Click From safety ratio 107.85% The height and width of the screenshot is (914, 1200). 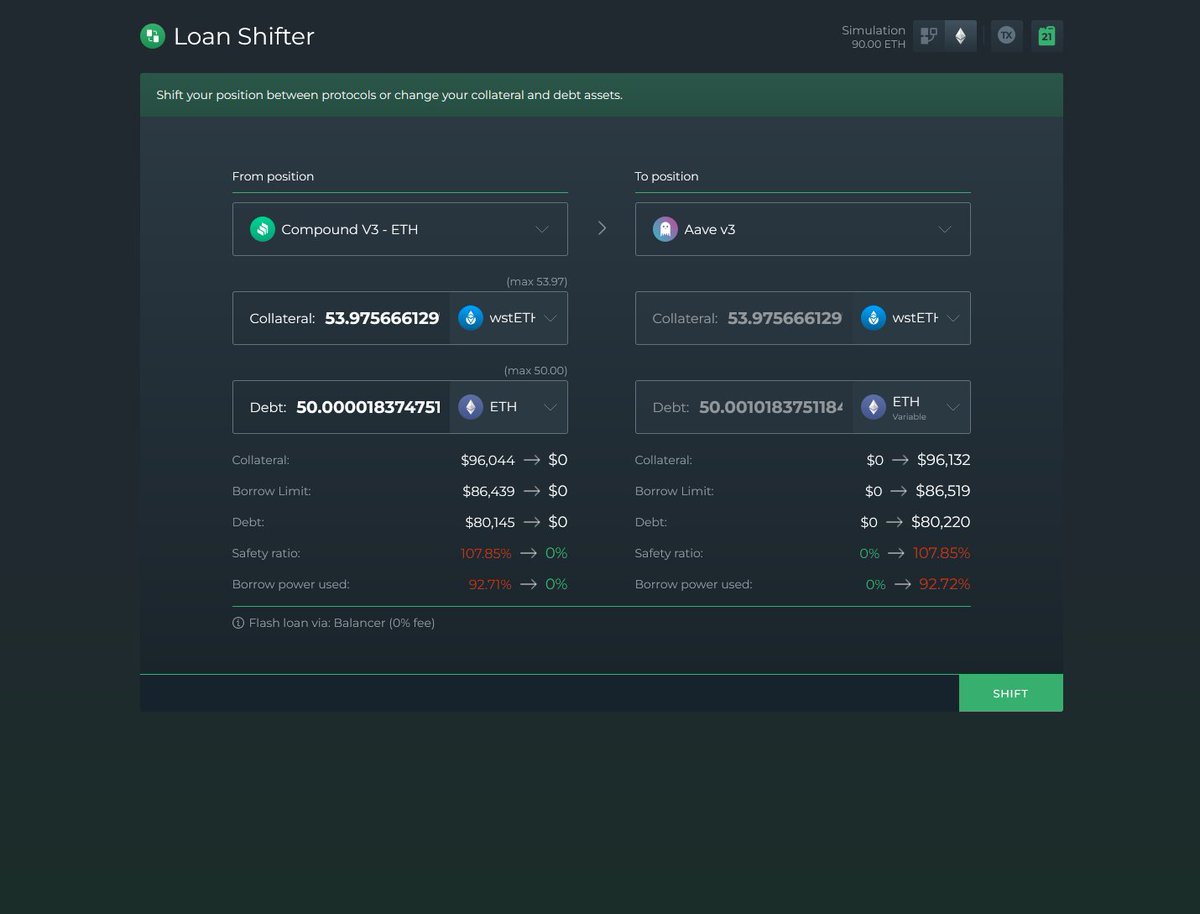[x=486, y=553]
